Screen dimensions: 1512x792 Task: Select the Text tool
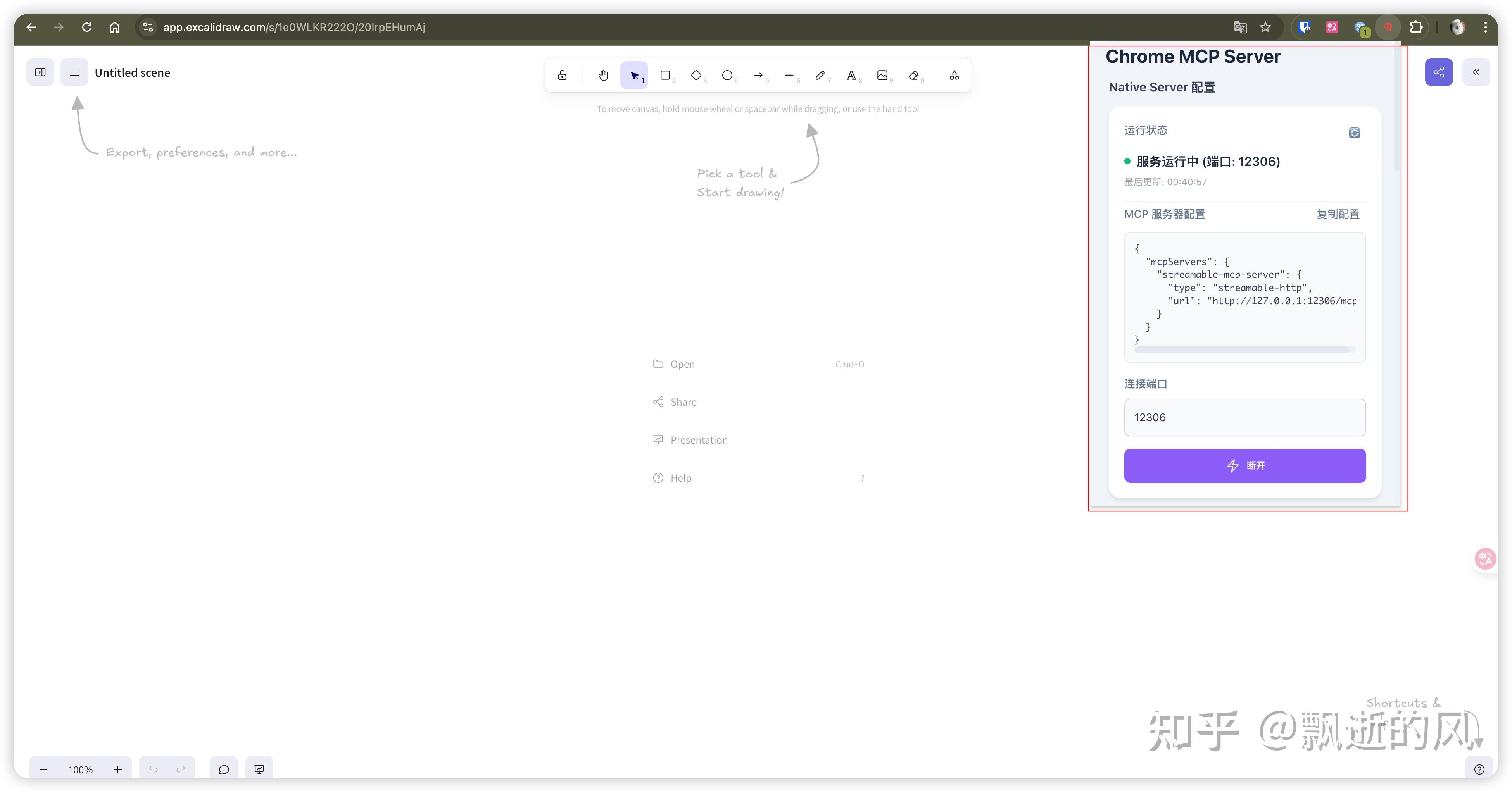(851, 75)
